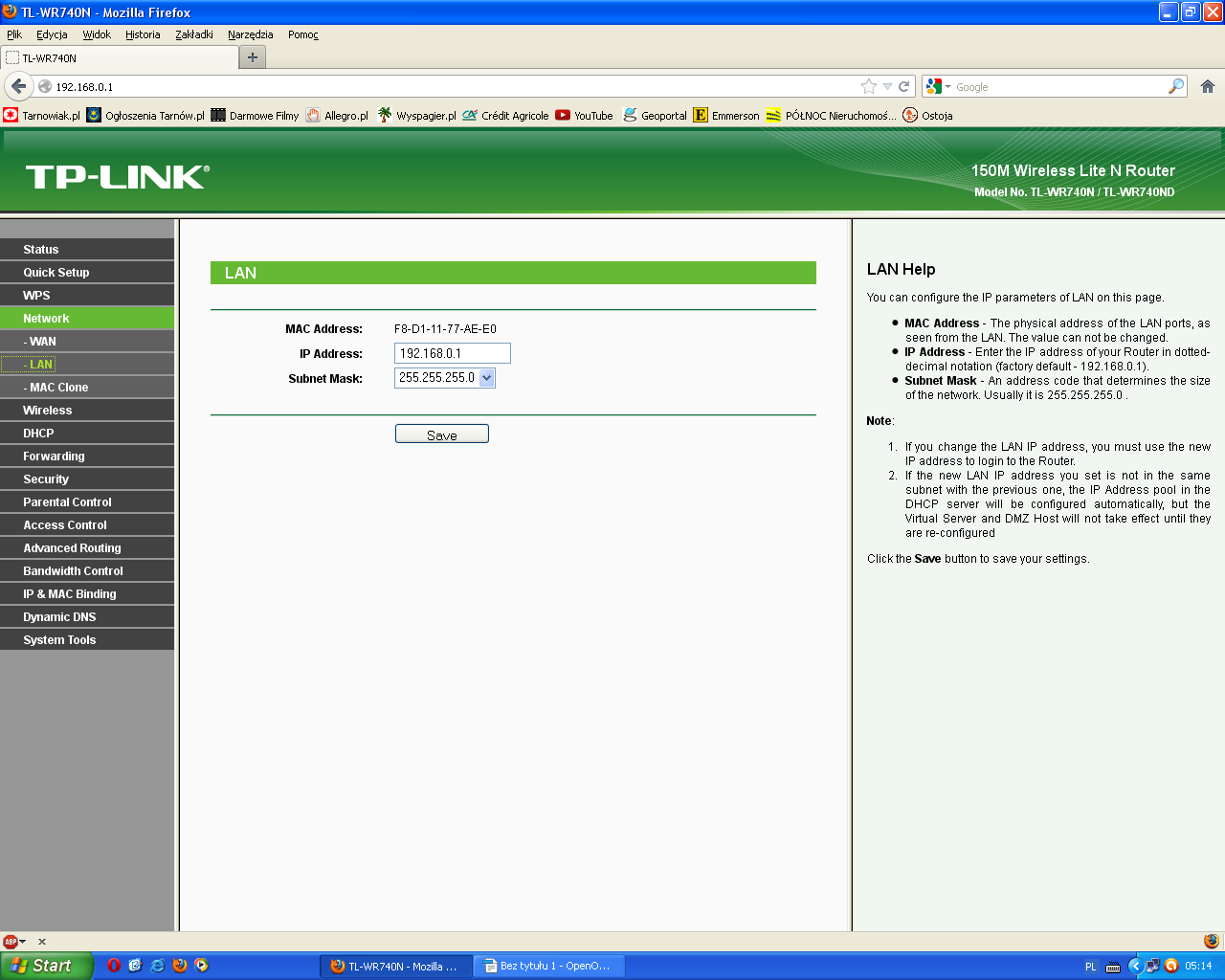Open the DHCP sidebar section
This screenshot has height=980, width=1225.
38,434
